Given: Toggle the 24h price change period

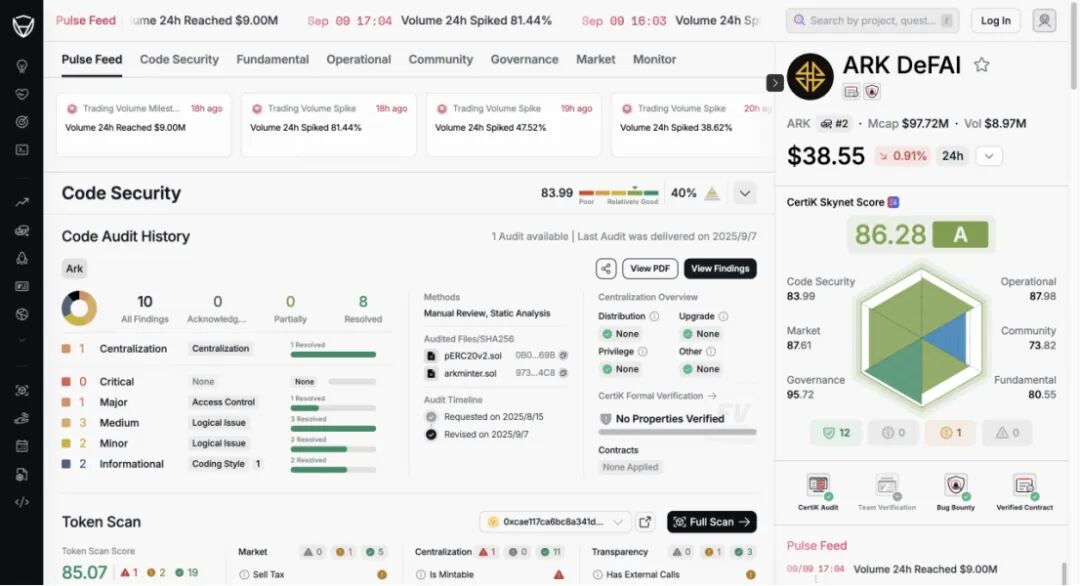Looking at the screenshot, I should pyautogui.click(x=953, y=156).
